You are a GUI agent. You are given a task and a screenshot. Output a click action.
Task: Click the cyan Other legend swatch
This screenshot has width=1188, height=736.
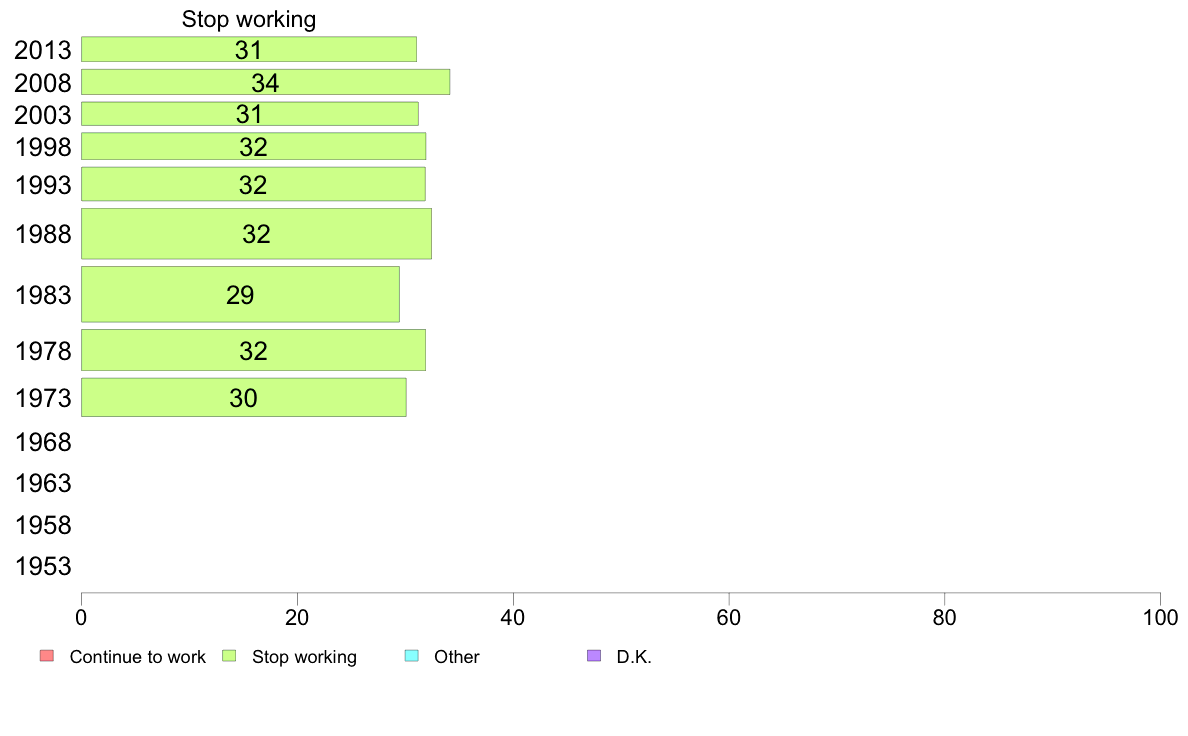coord(411,656)
